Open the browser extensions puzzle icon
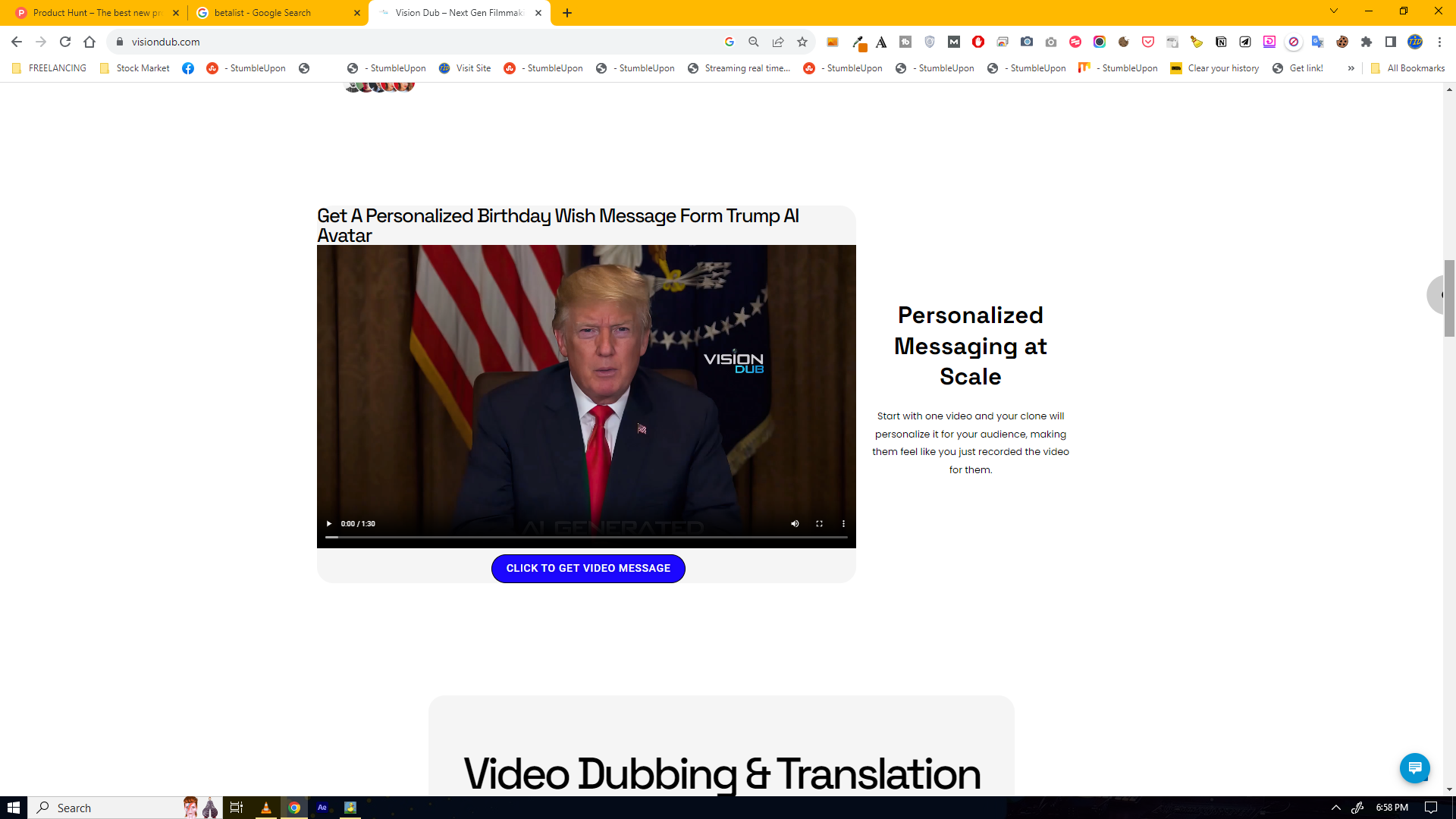The width and height of the screenshot is (1456, 819). coord(1367,42)
